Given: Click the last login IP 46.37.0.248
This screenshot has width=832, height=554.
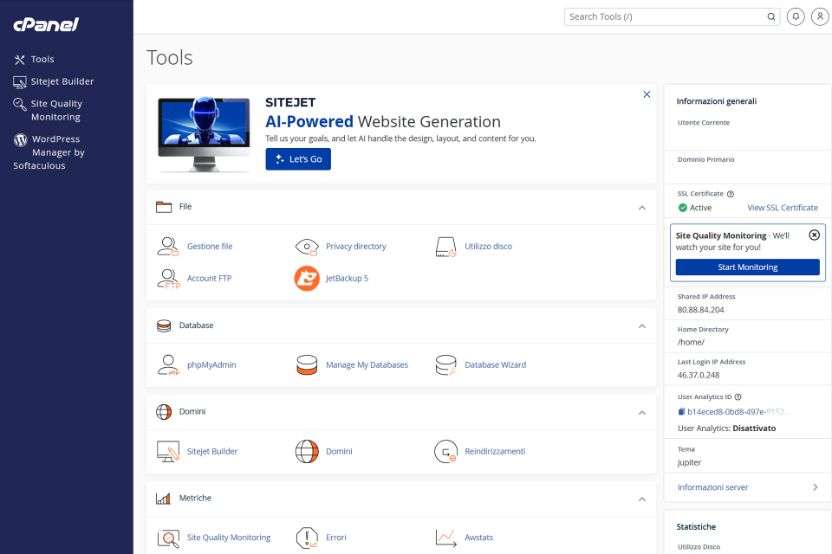Looking at the screenshot, I should (x=698, y=375).
